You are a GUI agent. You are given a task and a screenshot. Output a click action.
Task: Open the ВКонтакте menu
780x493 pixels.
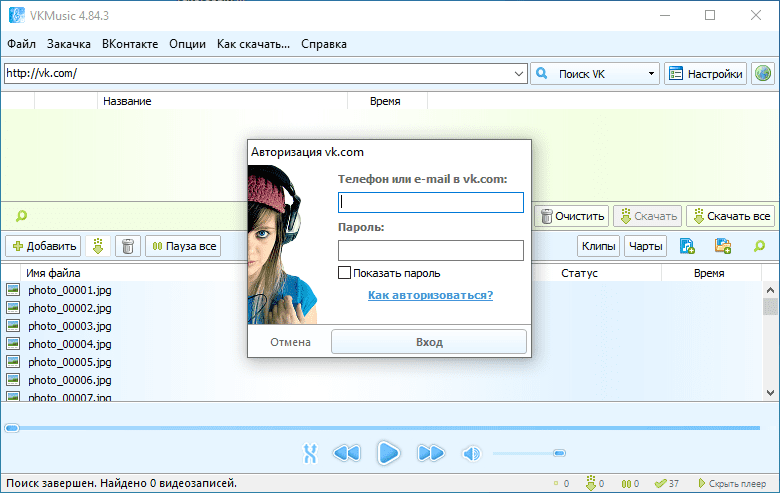click(130, 44)
